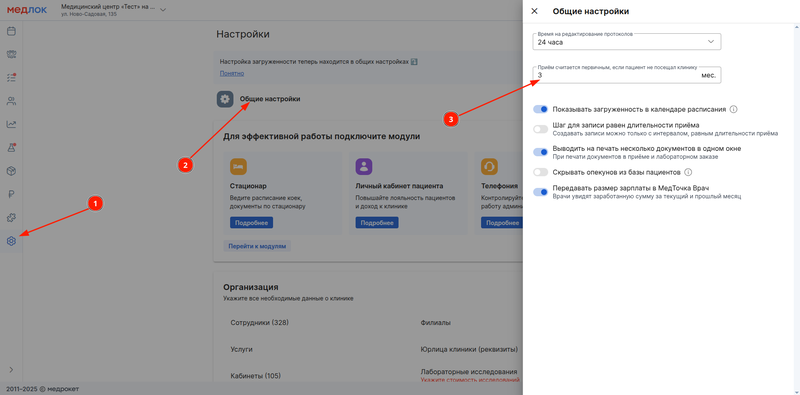
Task: Click info icon next to загруженность option
Action: click(x=734, y=109)
